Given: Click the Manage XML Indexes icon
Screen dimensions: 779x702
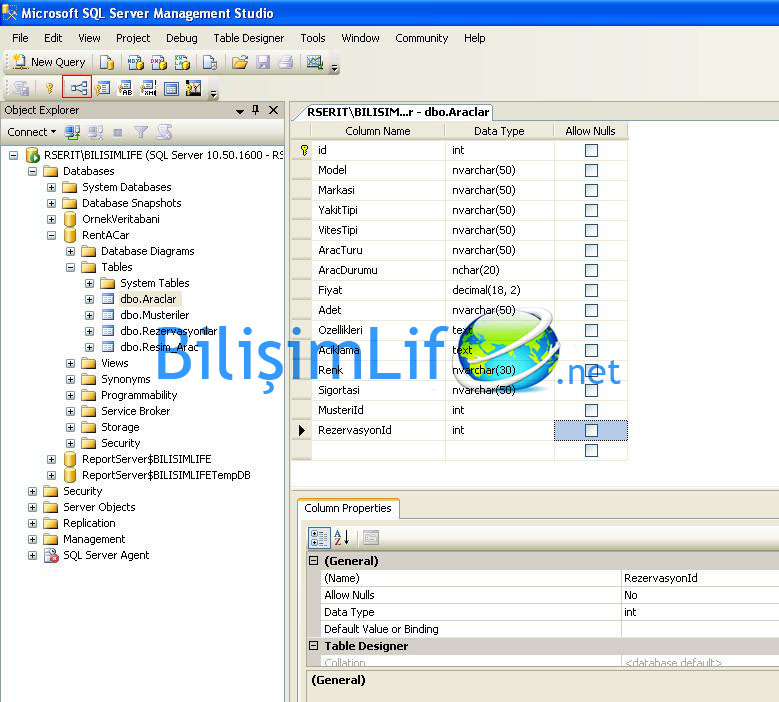Looking at the screenshot, I should pyautogui.click(x=149, y=88).
